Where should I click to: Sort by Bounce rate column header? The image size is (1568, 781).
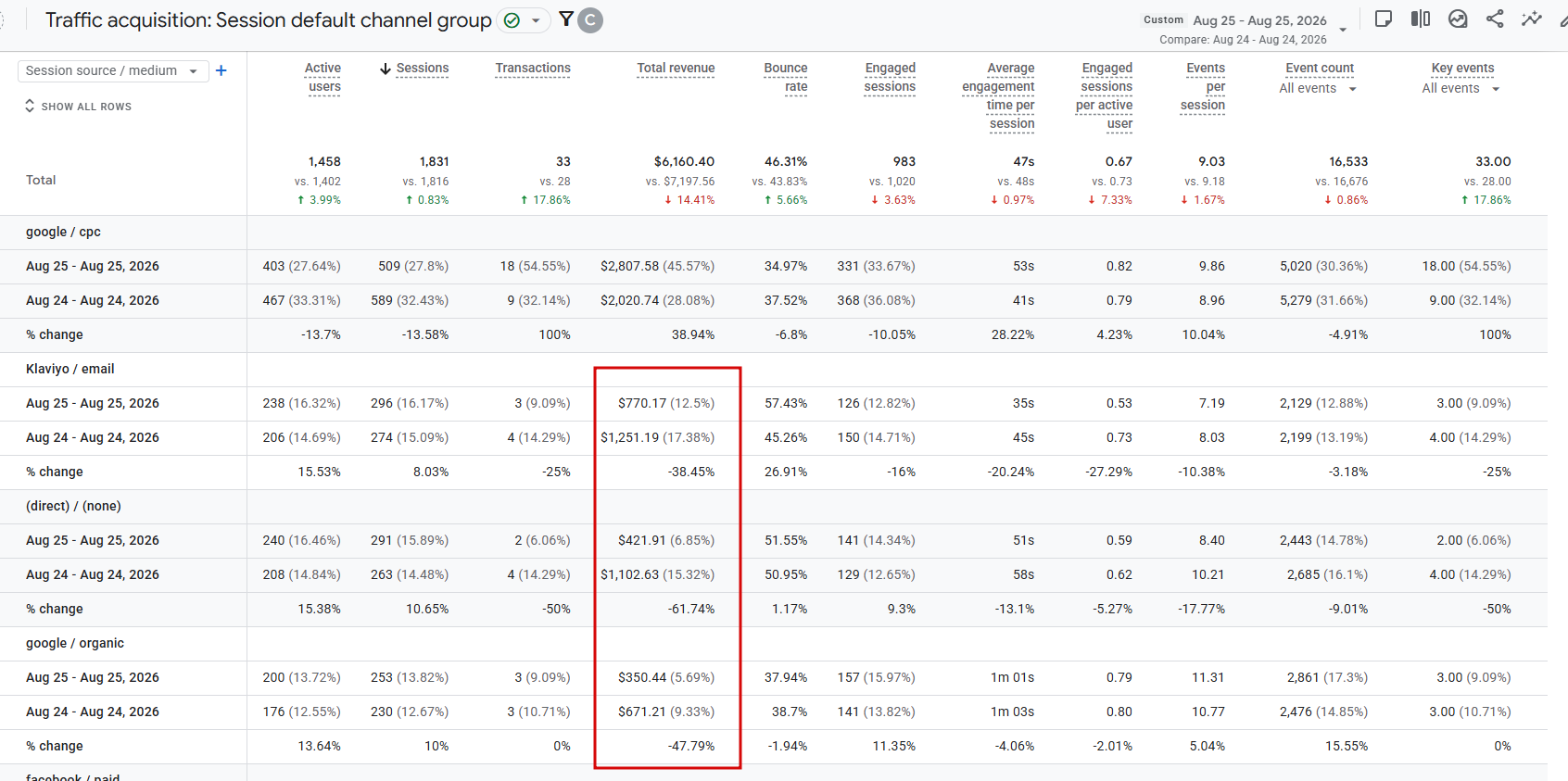(x=786, y=78)
